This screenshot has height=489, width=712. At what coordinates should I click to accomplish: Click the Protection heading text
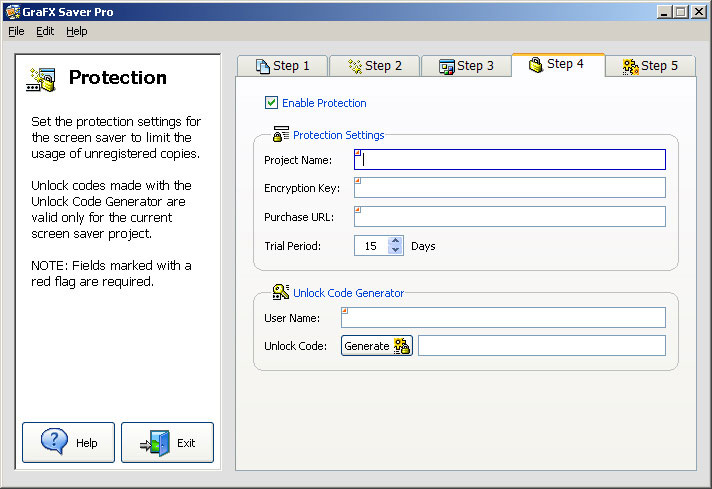(x=118, y=78)
